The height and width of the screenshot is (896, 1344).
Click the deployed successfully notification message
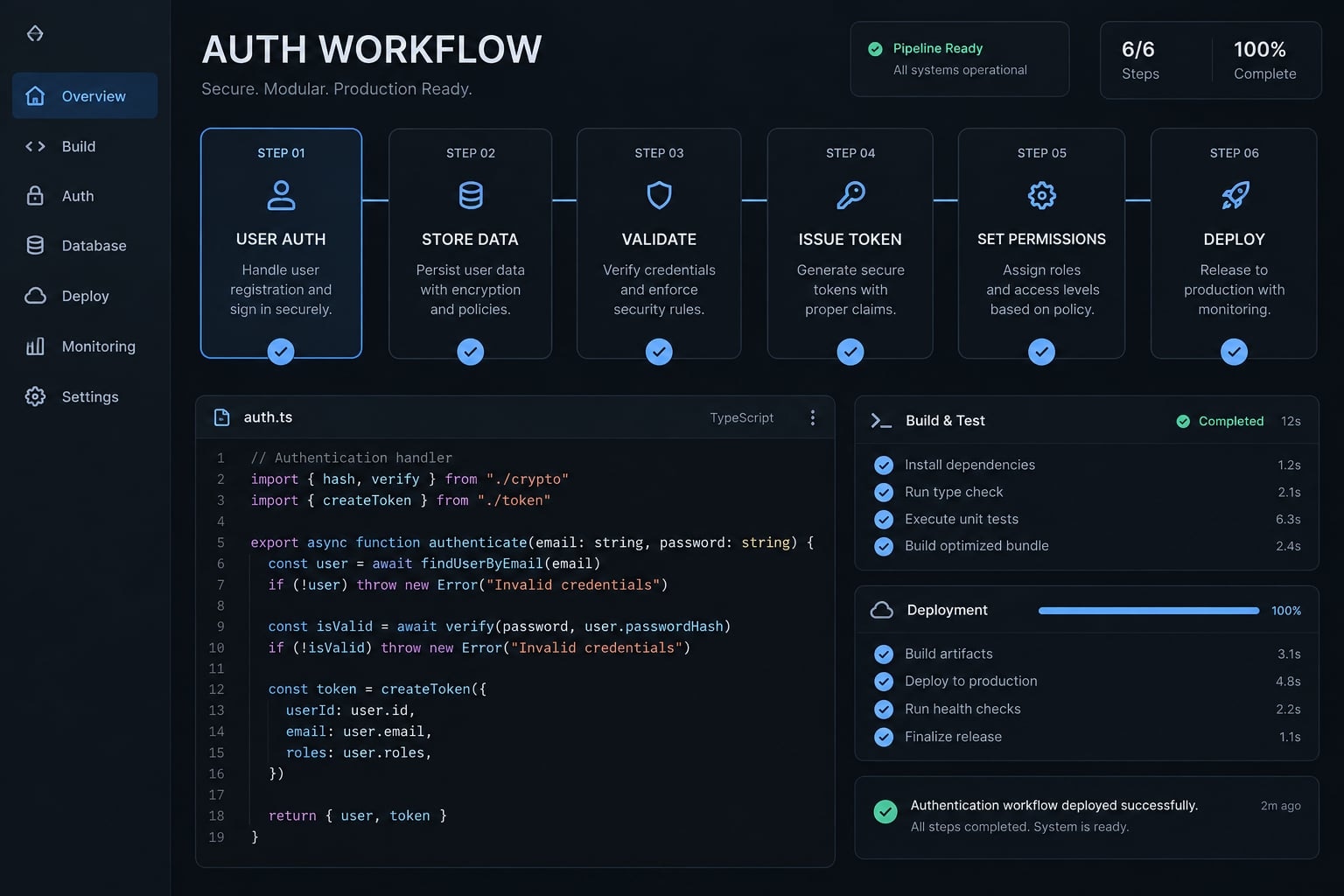point(1054,806)
